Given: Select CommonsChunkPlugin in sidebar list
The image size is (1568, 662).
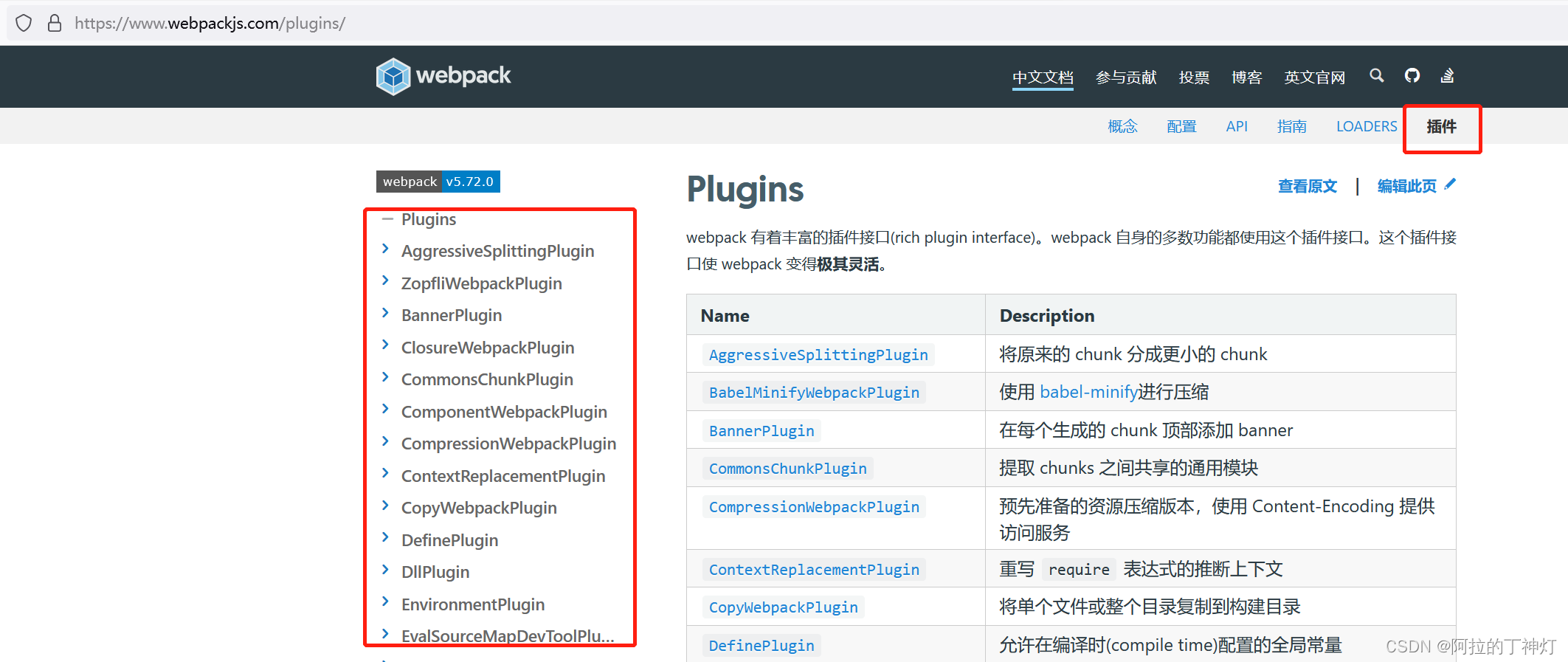Looking at the screenshot, I should click(x=487, y=379).
